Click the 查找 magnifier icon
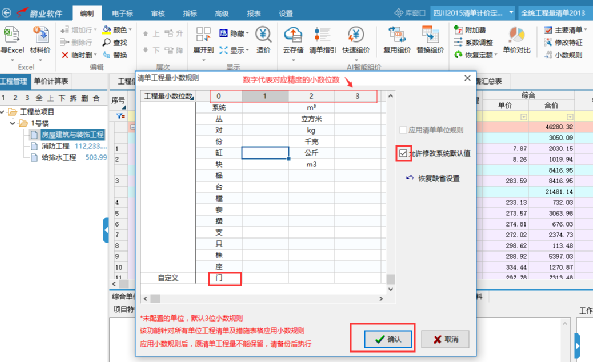Screen dimensions: 593x362 click(107, 42)
